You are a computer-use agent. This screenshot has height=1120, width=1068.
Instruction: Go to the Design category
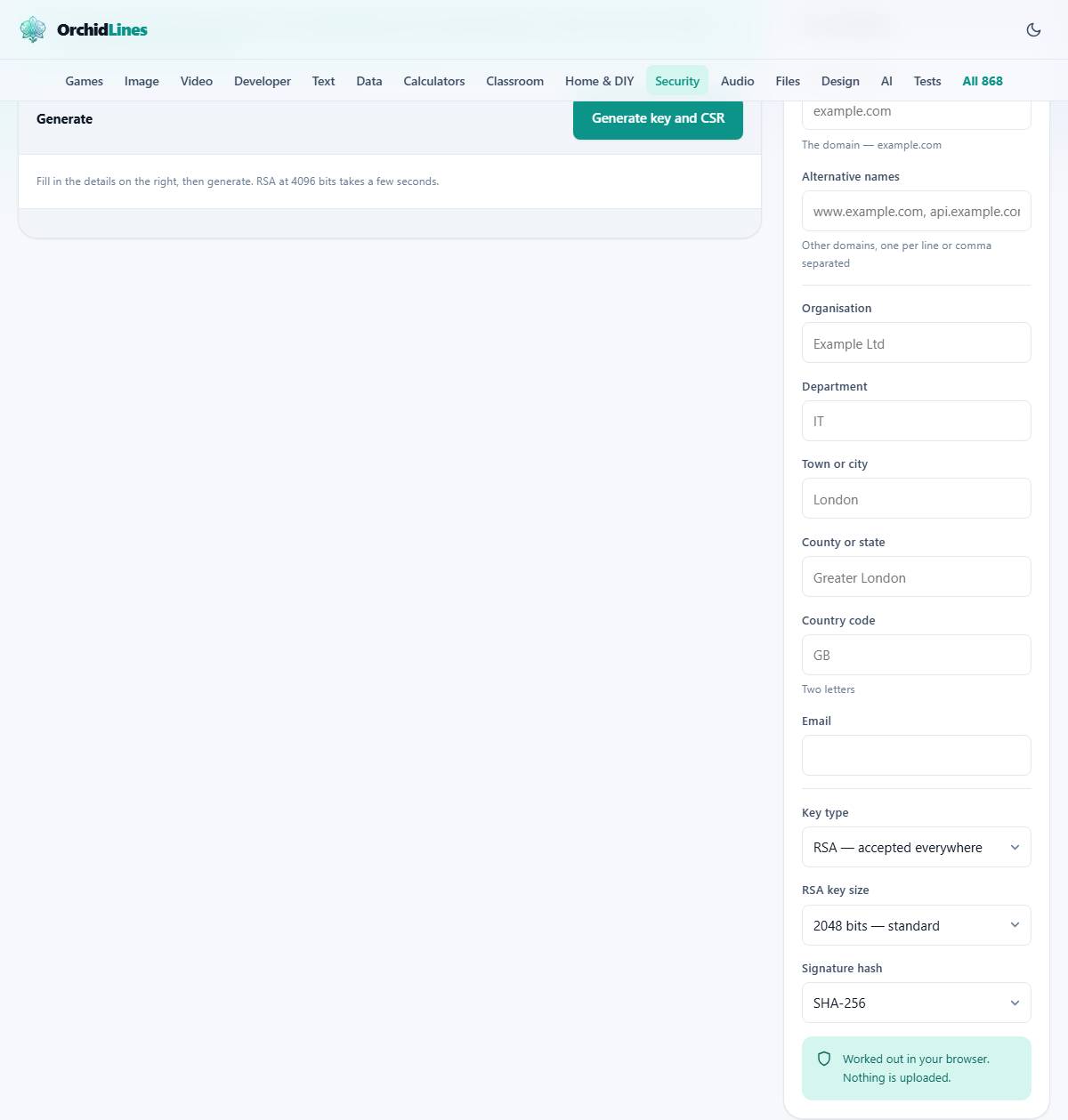840,81
